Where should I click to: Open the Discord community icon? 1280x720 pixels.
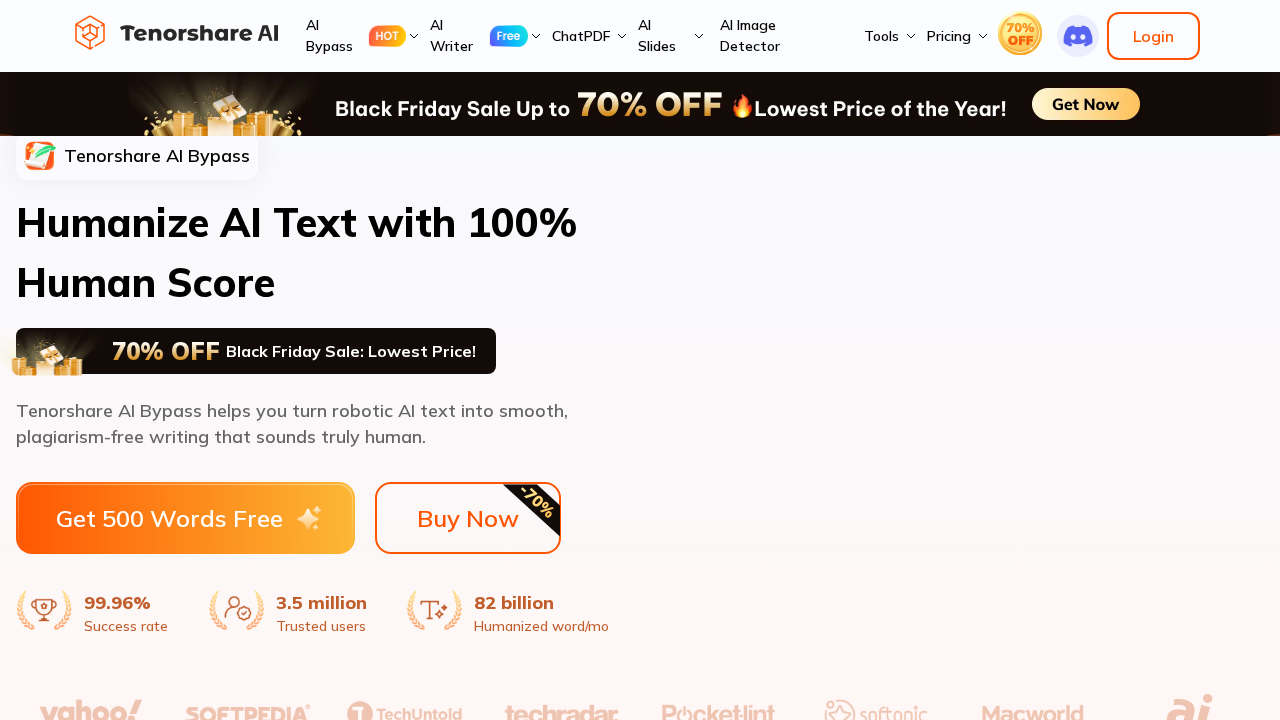click(1077, 36)
